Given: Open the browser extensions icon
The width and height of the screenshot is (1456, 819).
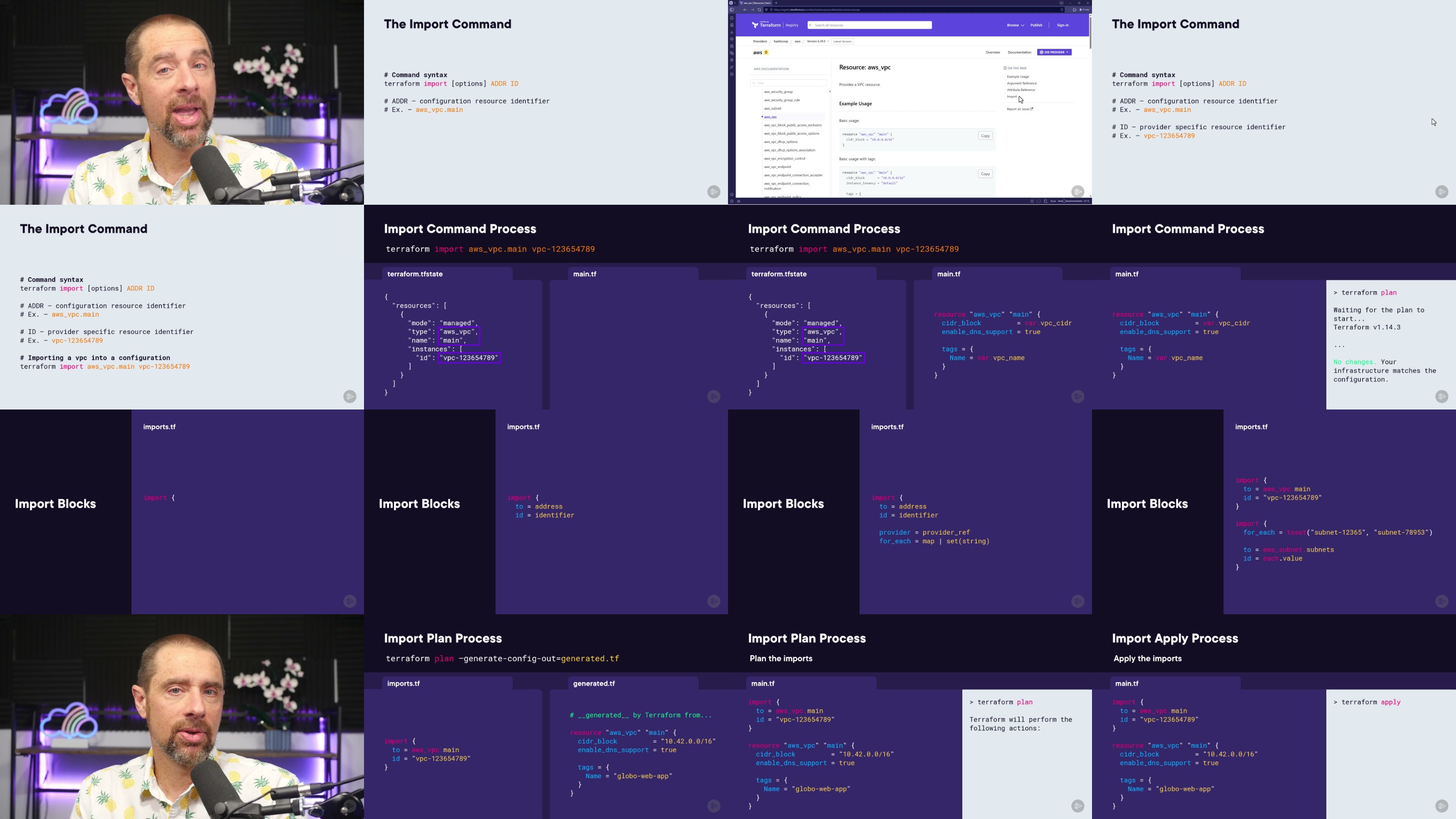Looking at the screenshot, I should 1074,10.
